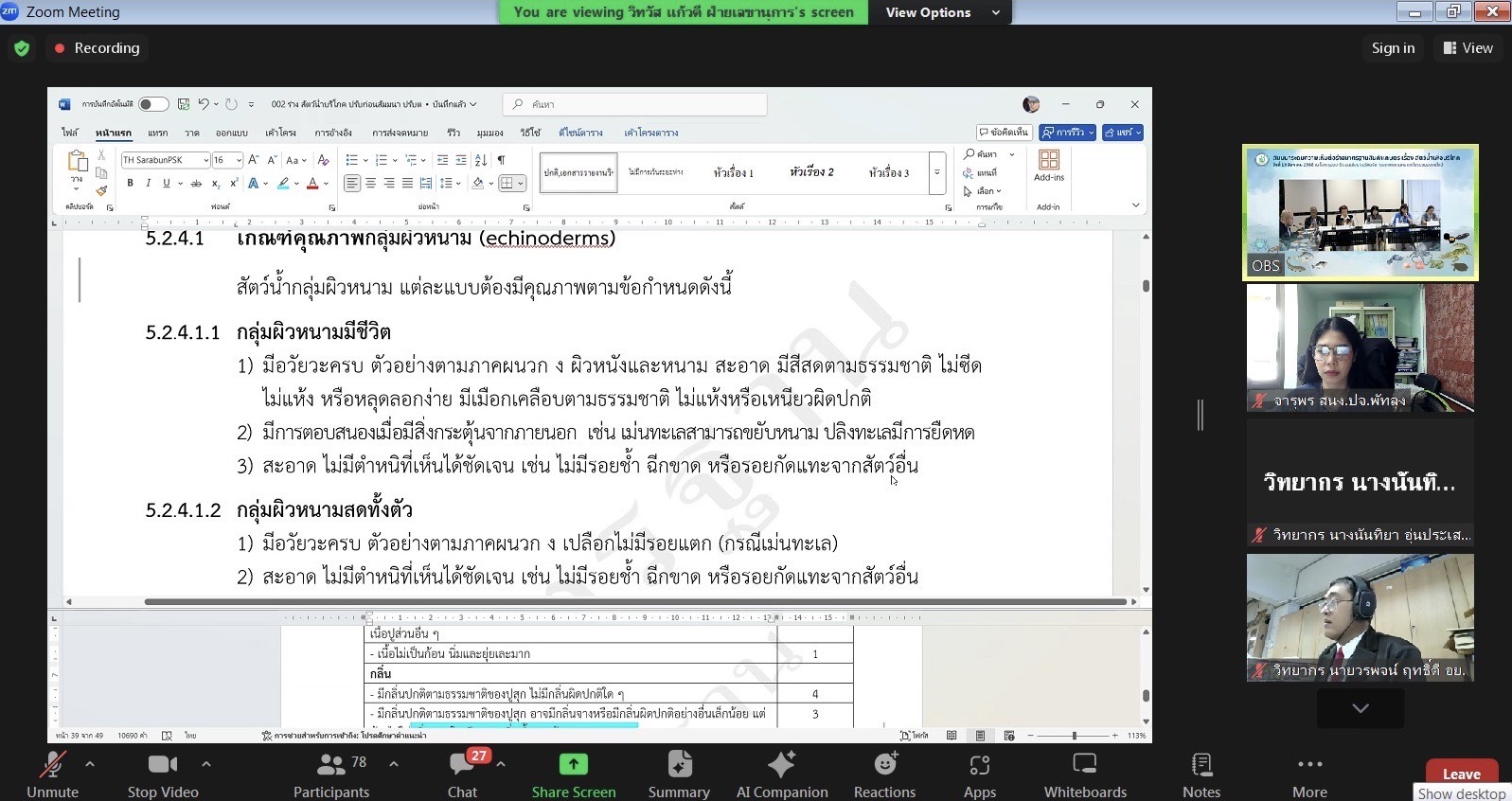Click Unmute microphone in Zoom
The width and height of the screenshot is (1512, 801).
(53, 774)
